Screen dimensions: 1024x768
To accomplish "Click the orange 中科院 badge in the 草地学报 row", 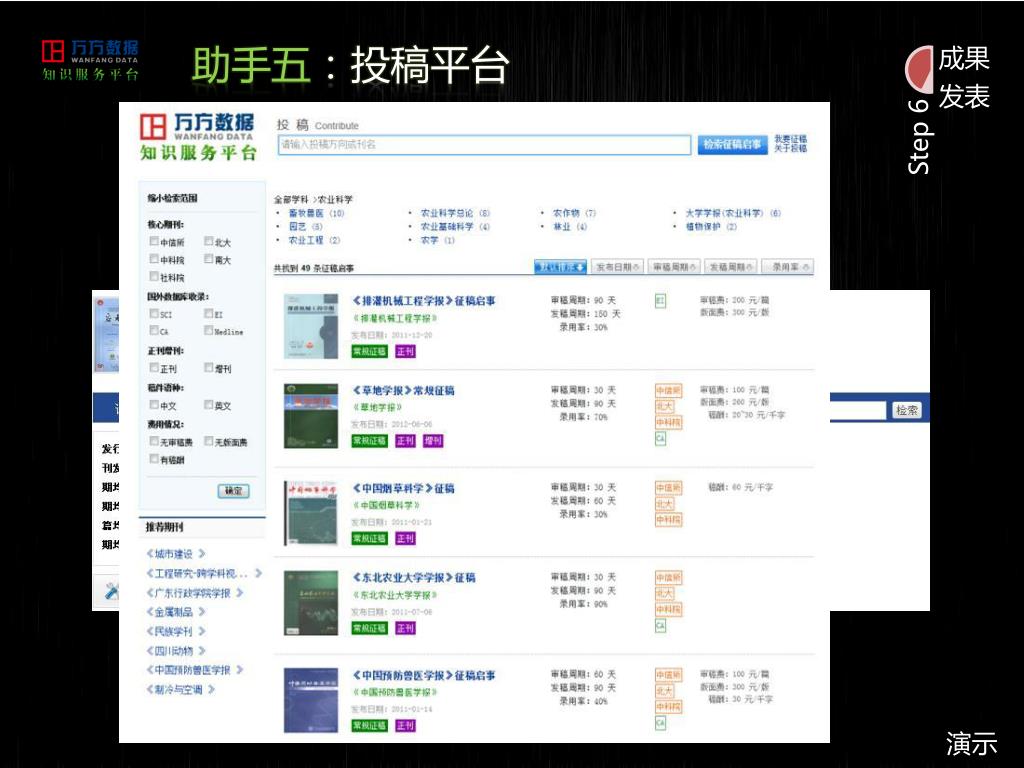I will (x=668, y=423).
